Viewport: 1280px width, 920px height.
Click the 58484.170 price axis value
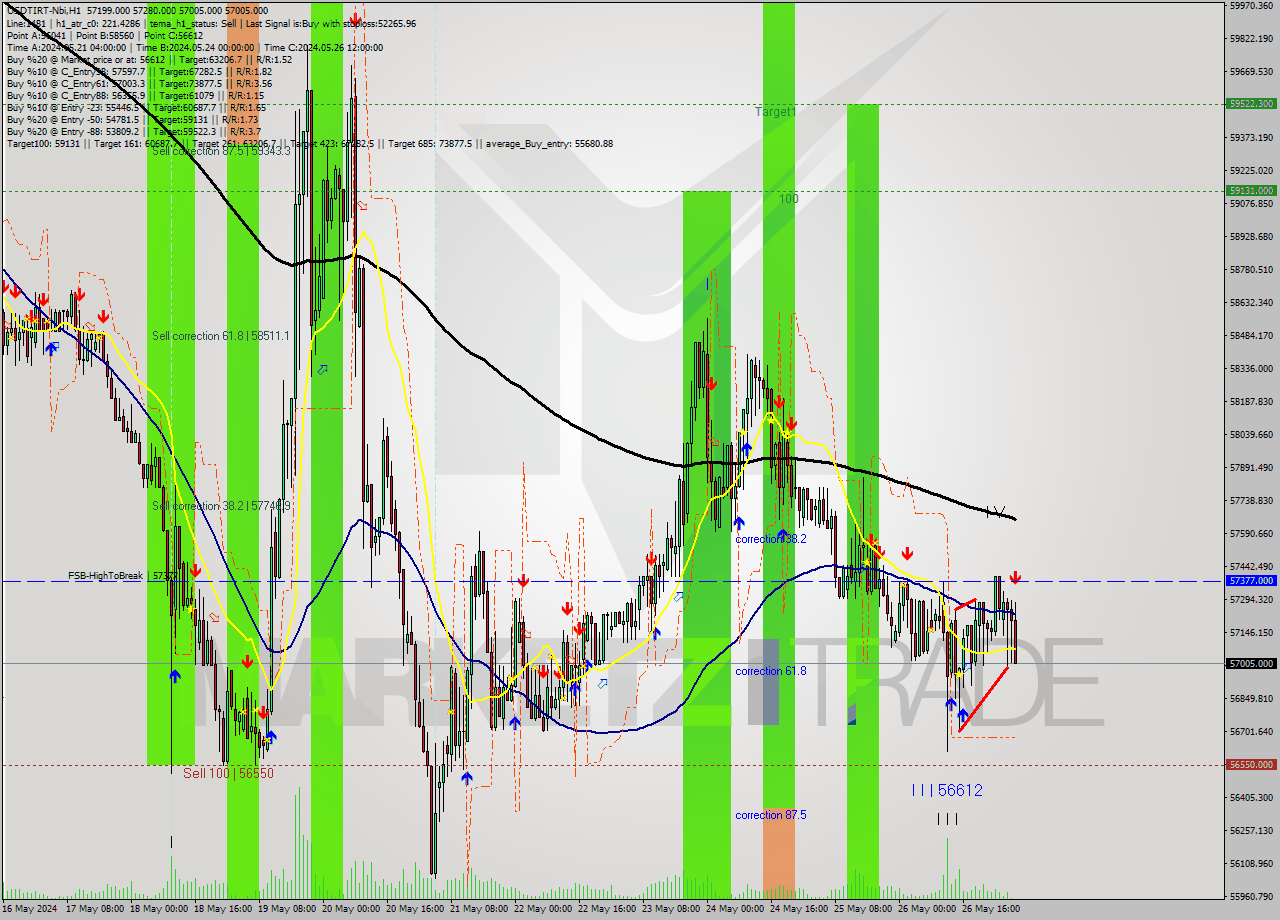click(1252, 336)
